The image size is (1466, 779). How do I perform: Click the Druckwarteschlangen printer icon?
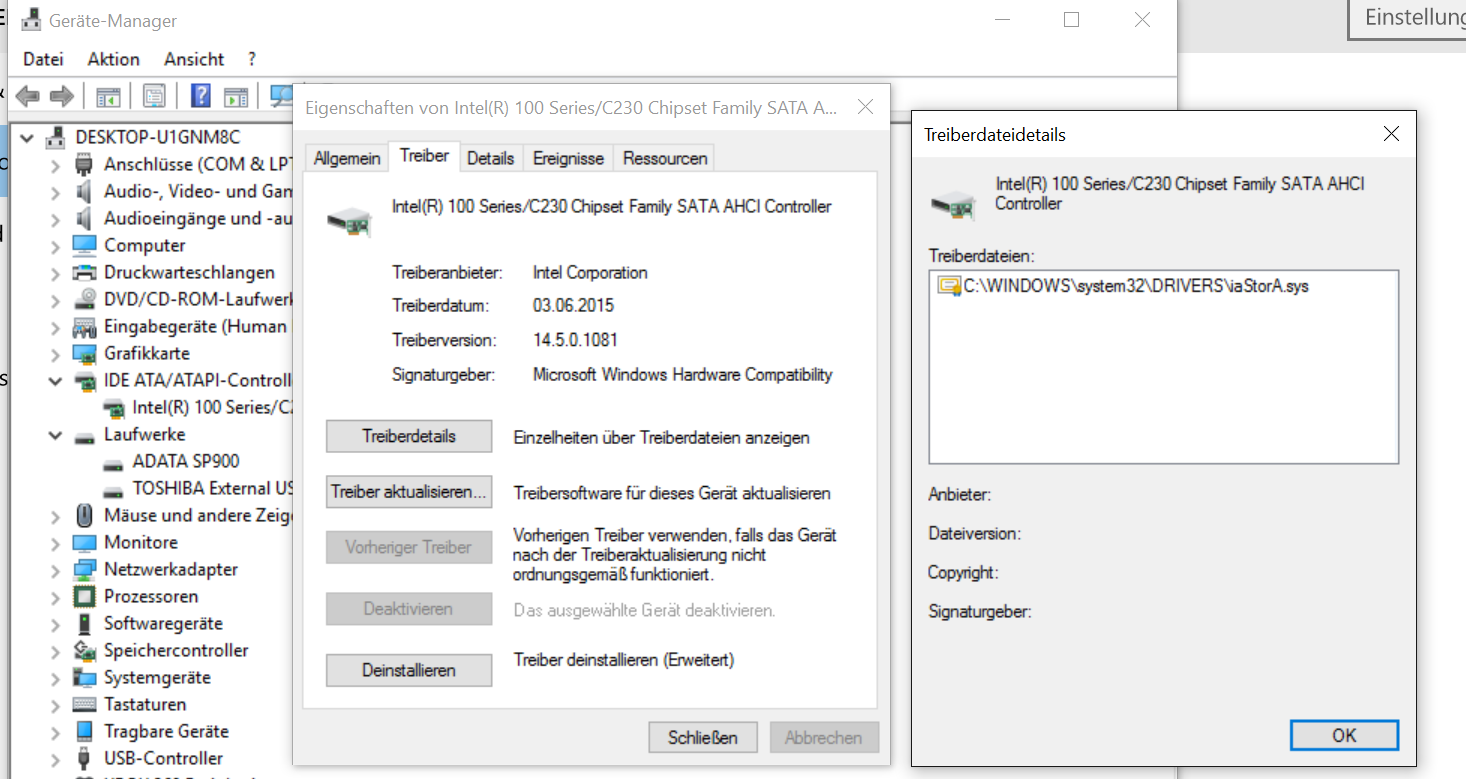pyautogui.click(x=85, y=272)
